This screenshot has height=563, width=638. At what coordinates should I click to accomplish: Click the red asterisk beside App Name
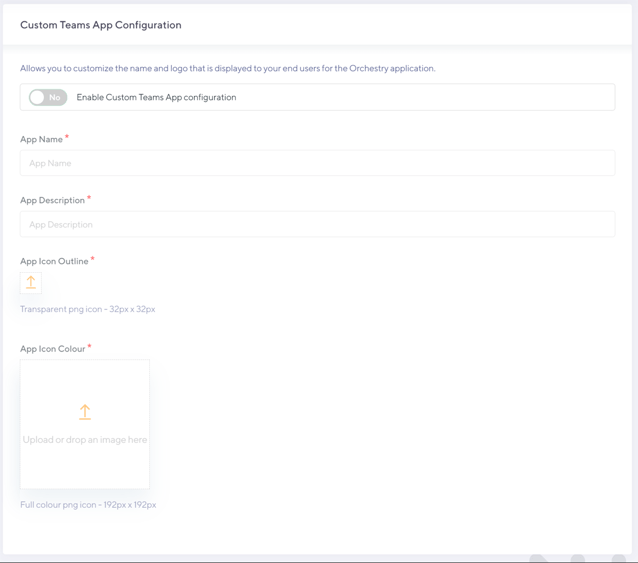pos(67,137)
